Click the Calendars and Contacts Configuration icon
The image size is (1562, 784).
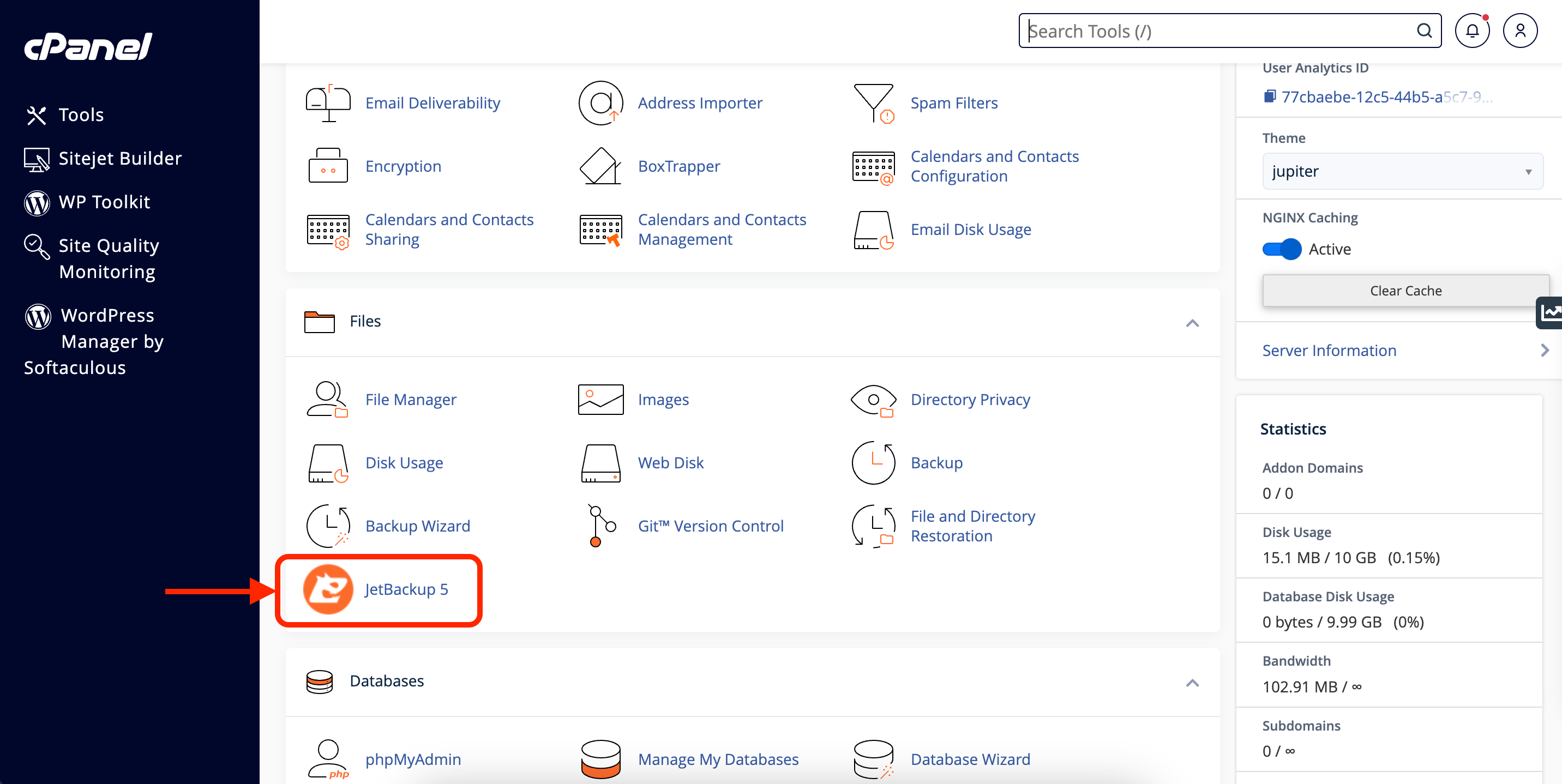point(874,167)
